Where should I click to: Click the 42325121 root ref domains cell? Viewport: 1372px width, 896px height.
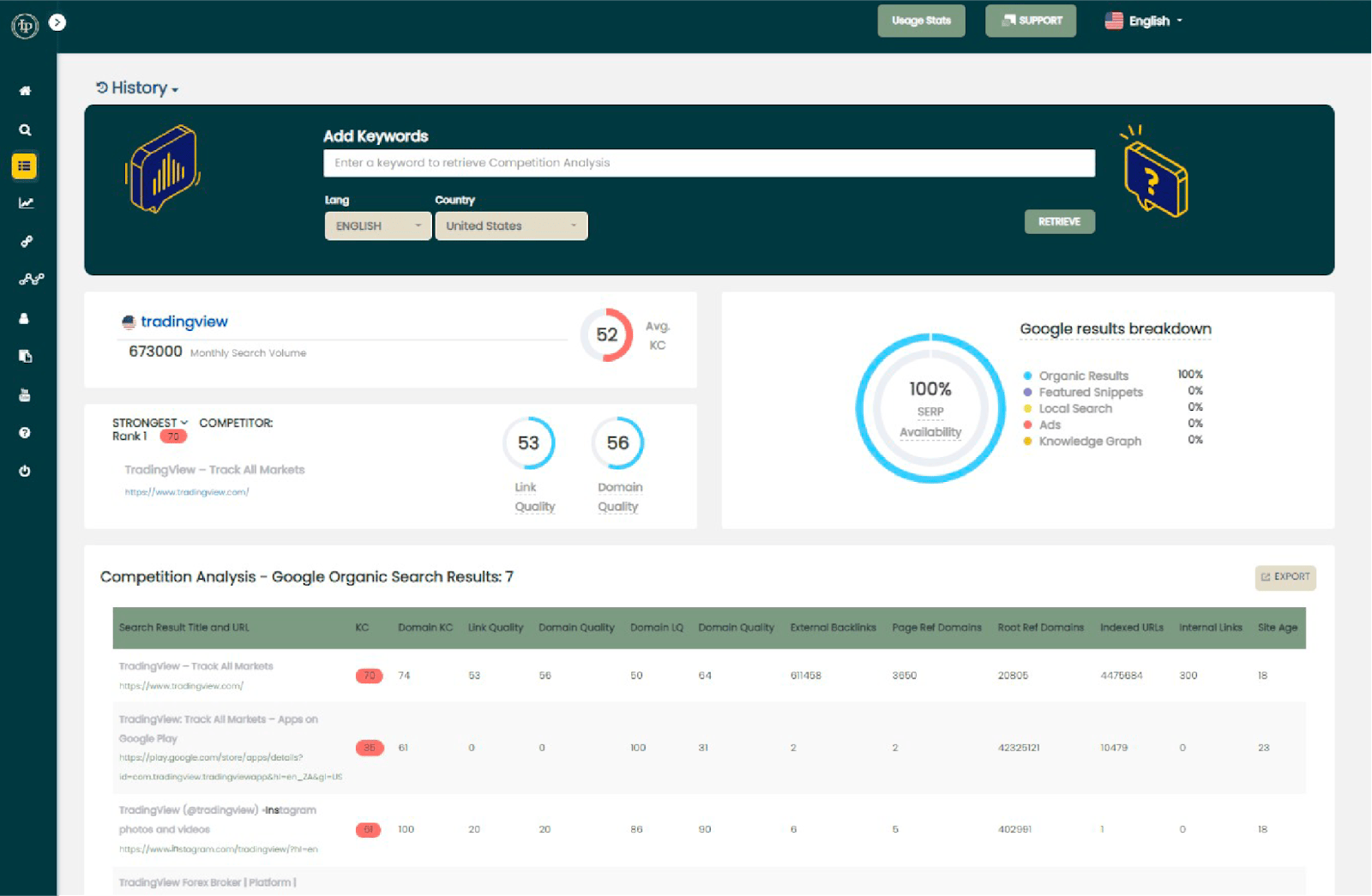[1019, 748]
